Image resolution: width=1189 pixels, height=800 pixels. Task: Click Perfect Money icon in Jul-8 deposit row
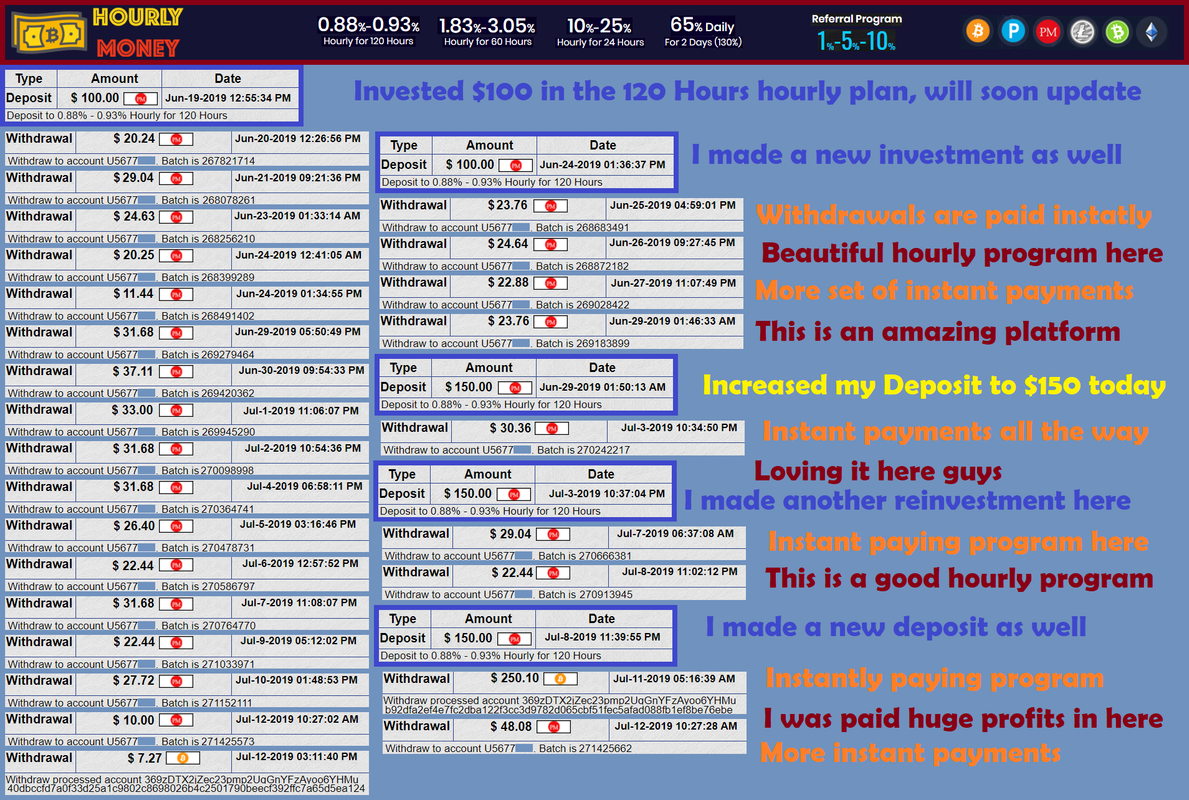click(x=514, y=638)
